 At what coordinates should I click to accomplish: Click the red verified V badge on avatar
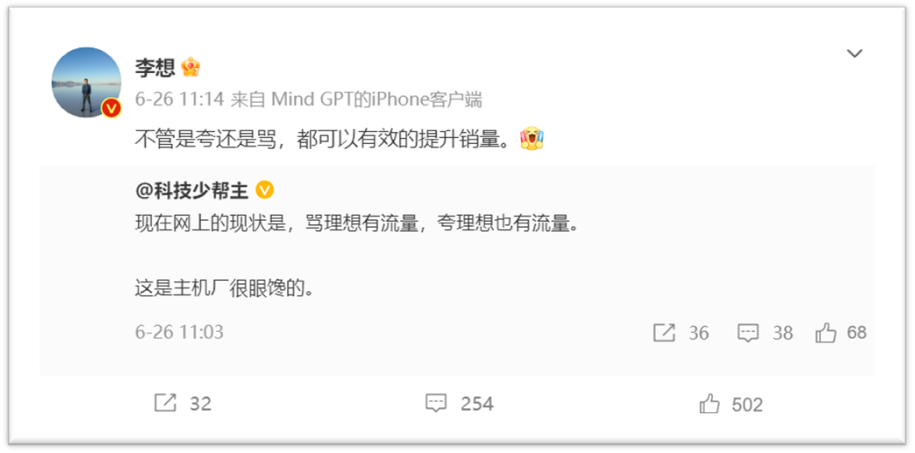point(111,108)
